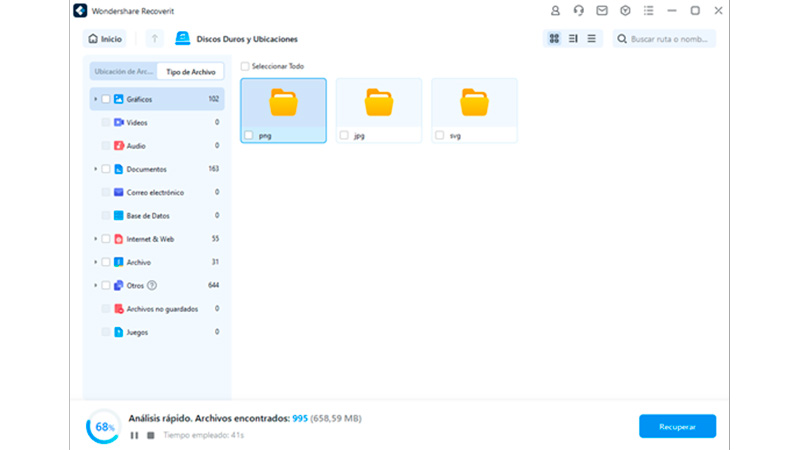This screenshot has width=800, height=450.
Task: Check the Seleccionar Todo checkbox
Action: pyautogui.click(x=245, y=66)
